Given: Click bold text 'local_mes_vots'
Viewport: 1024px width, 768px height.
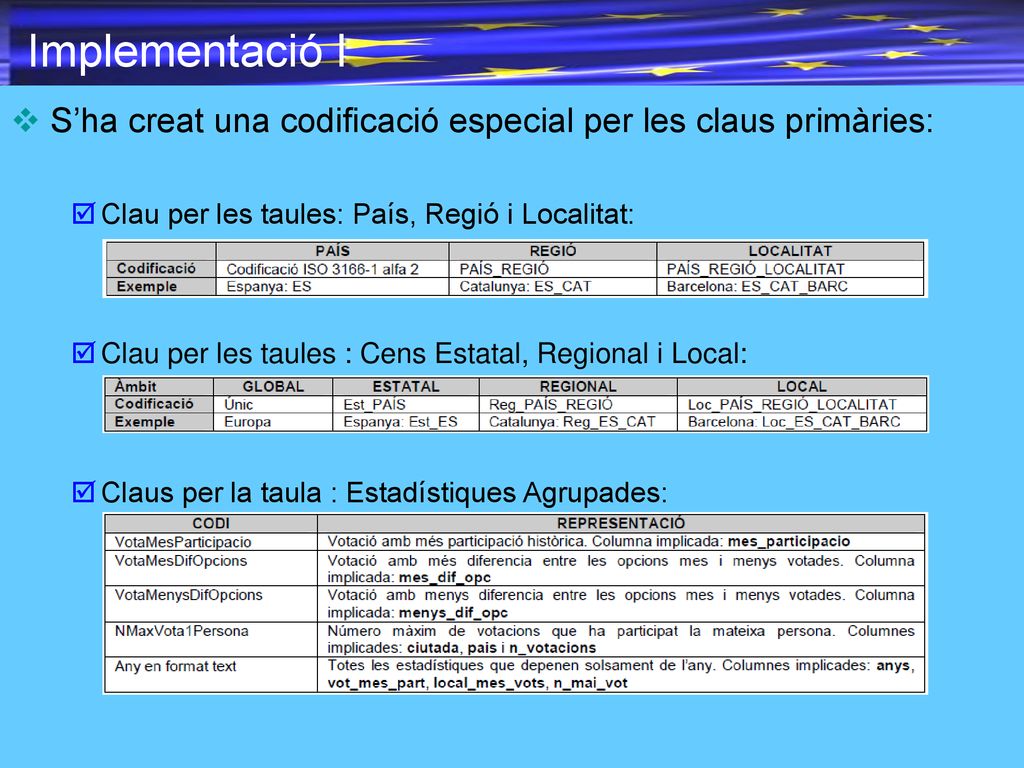Looking at the screenshot, I should [489, 683].
